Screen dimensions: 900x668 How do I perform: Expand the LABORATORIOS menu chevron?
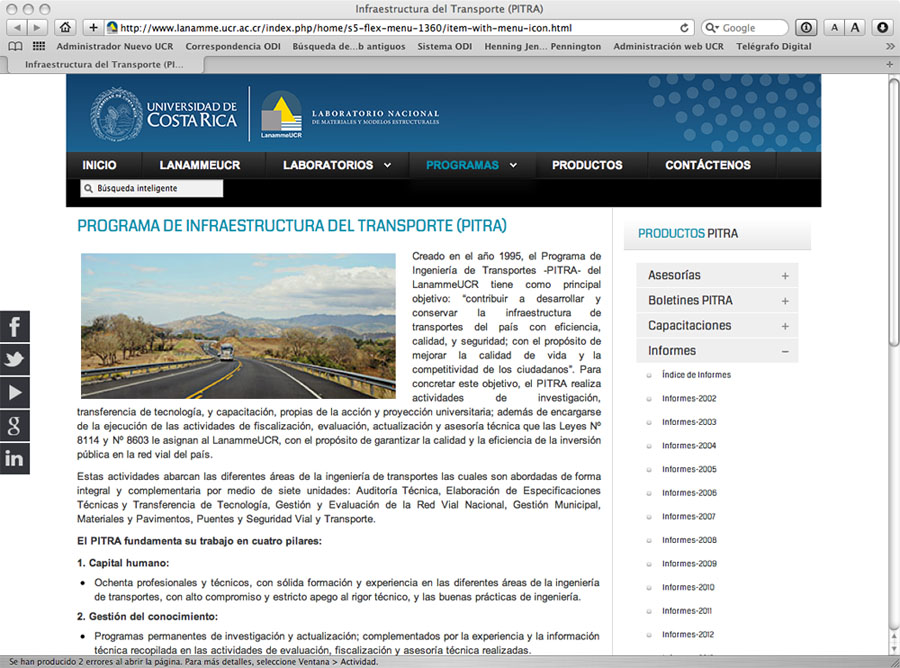[387, 165]
